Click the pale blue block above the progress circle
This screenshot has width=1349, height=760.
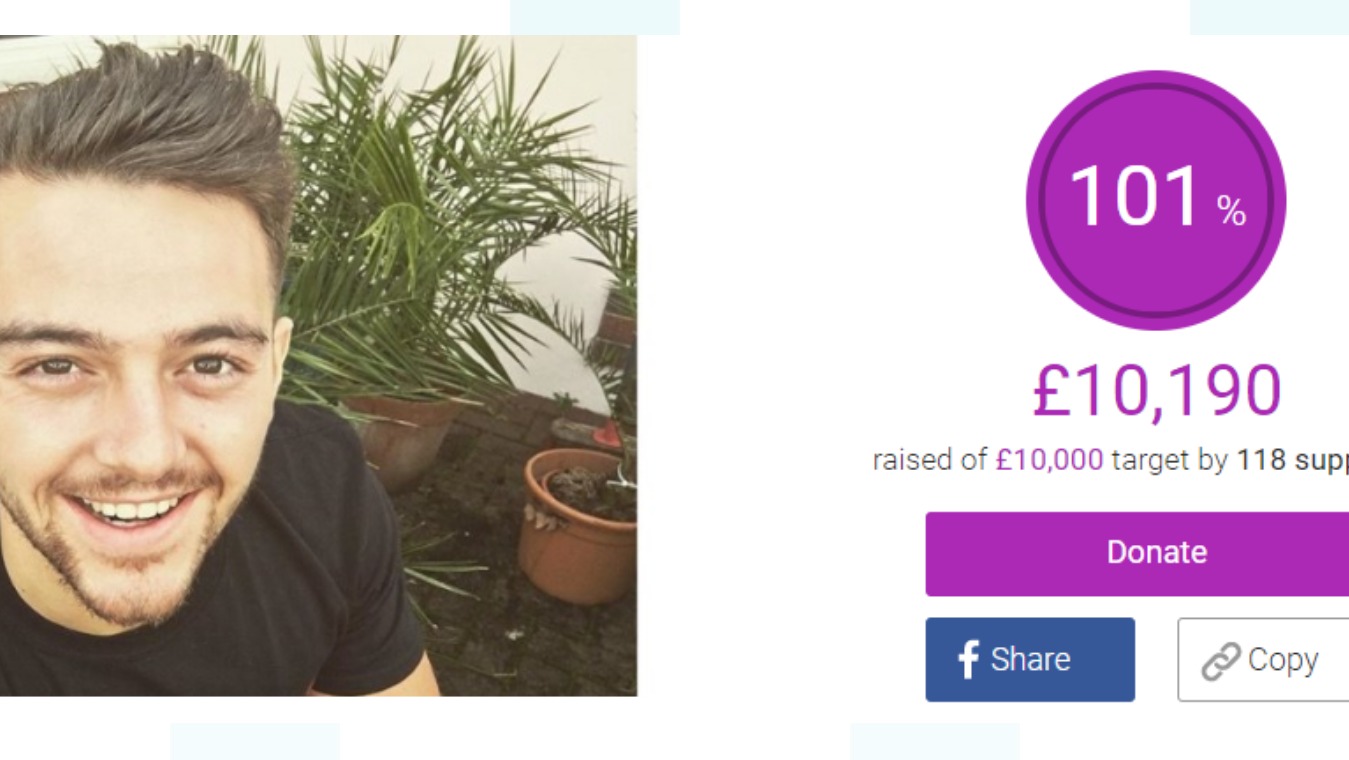pyautogui.click(x=1269, y=17)
